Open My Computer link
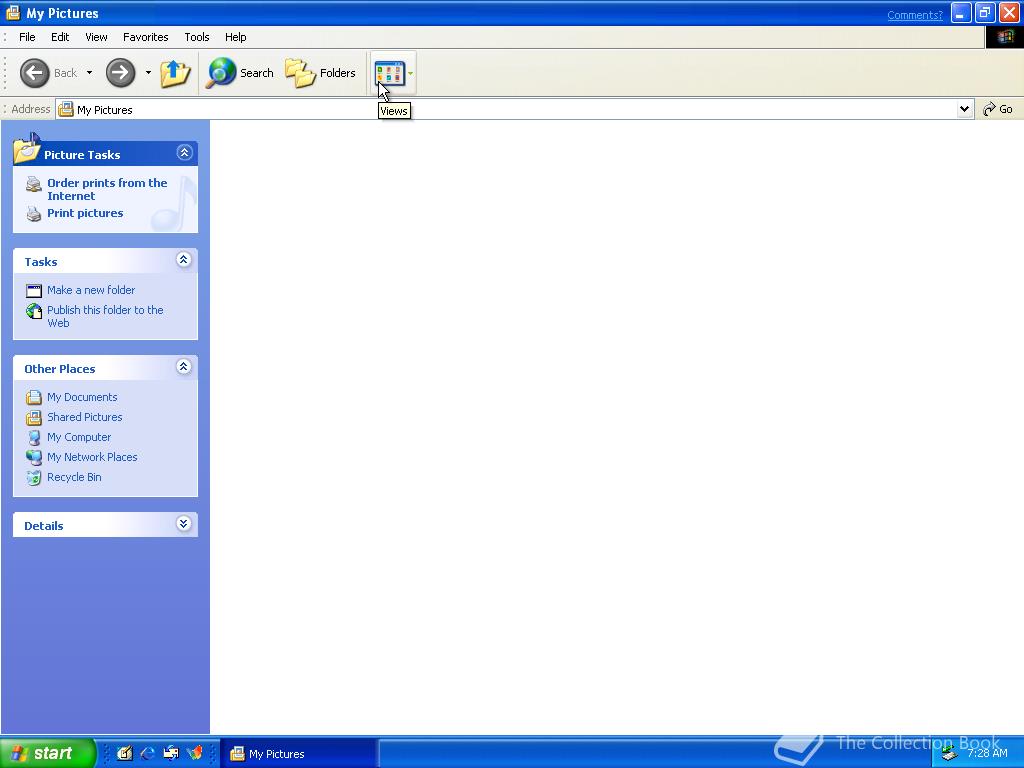The image size is (1024, 768). [79, 437]
